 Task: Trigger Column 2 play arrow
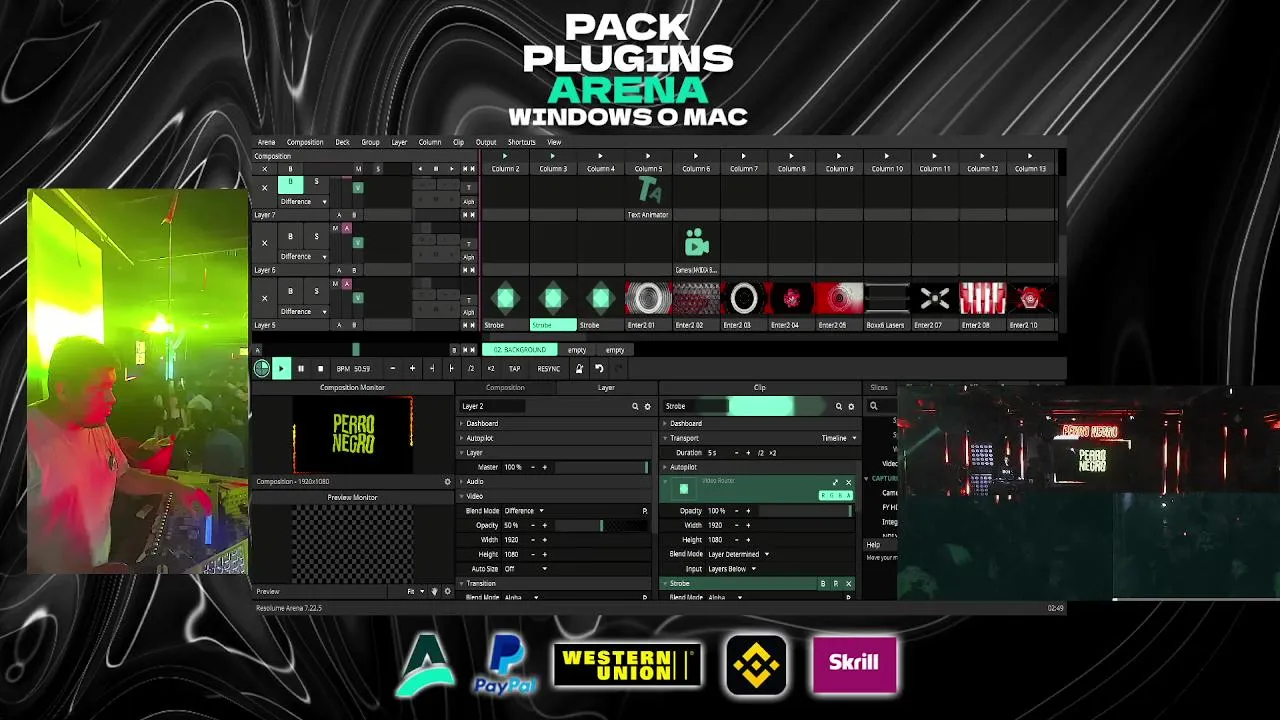505,156
